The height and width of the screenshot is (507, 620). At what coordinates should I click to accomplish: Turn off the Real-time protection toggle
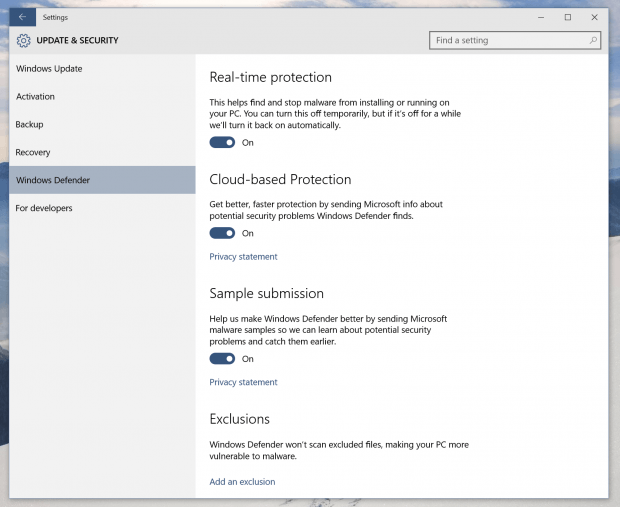[x=222, y=142]
